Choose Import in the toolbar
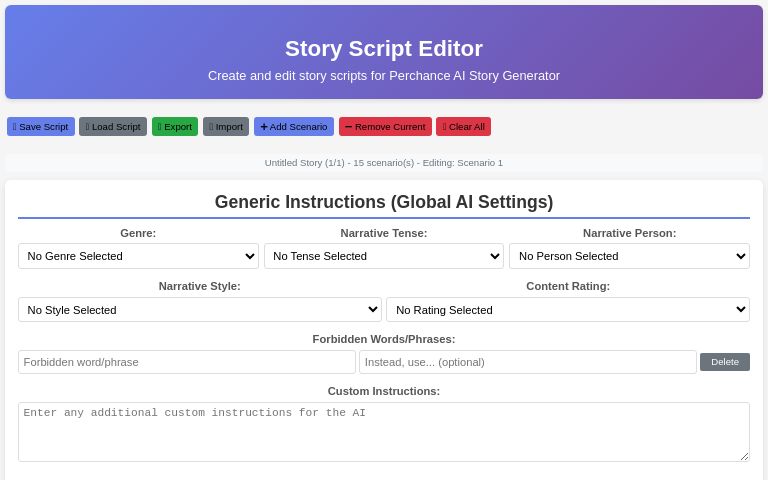The width and height of the screenshot is (768, 480). click(226, 127)
